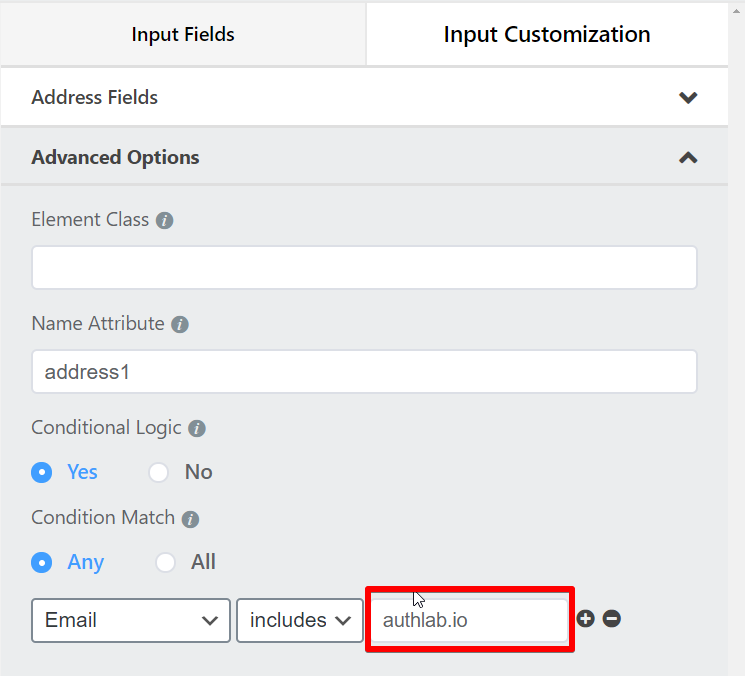Viewport: 745px width, 676px height.
Task: Expand the Address Fields section
Action: pos(687,98)
